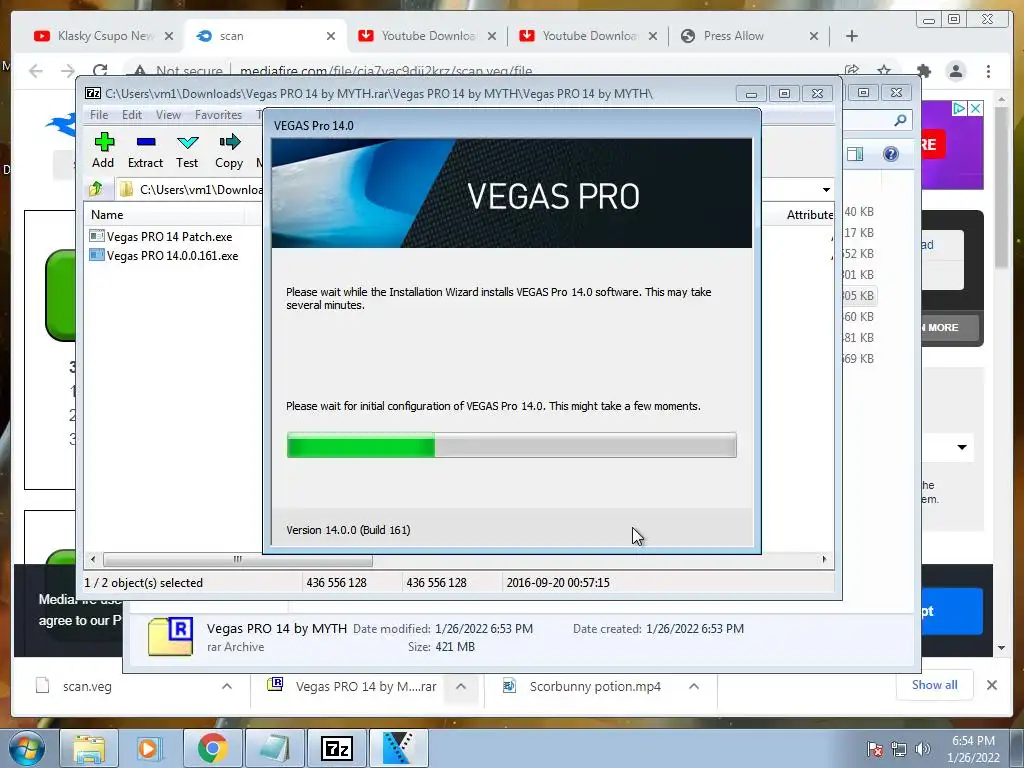Open scan.veg download item options arrow
Image resolution: width=1024 pixels, height=768 pixels.
click(227, 686)
